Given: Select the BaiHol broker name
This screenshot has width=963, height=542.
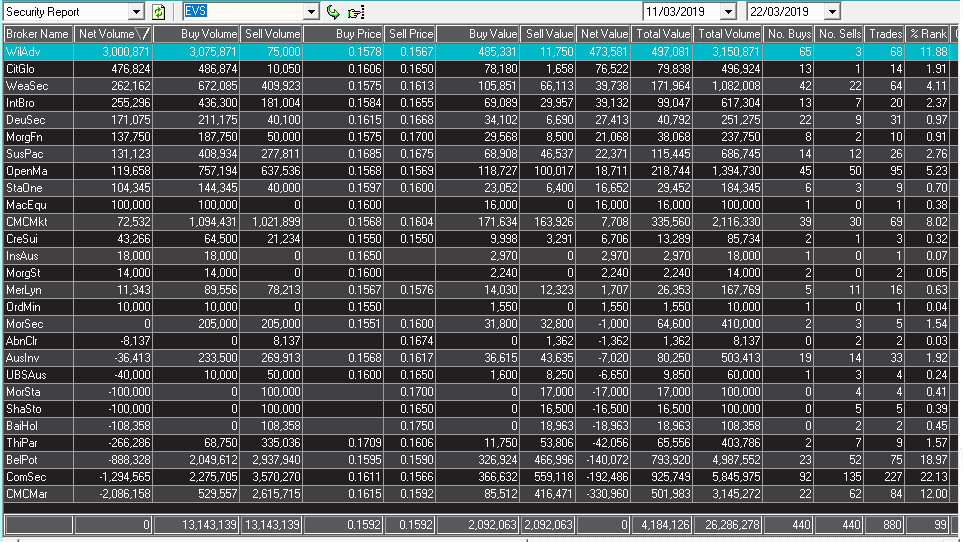Looking at the screenshot, I should pos(21,426).
